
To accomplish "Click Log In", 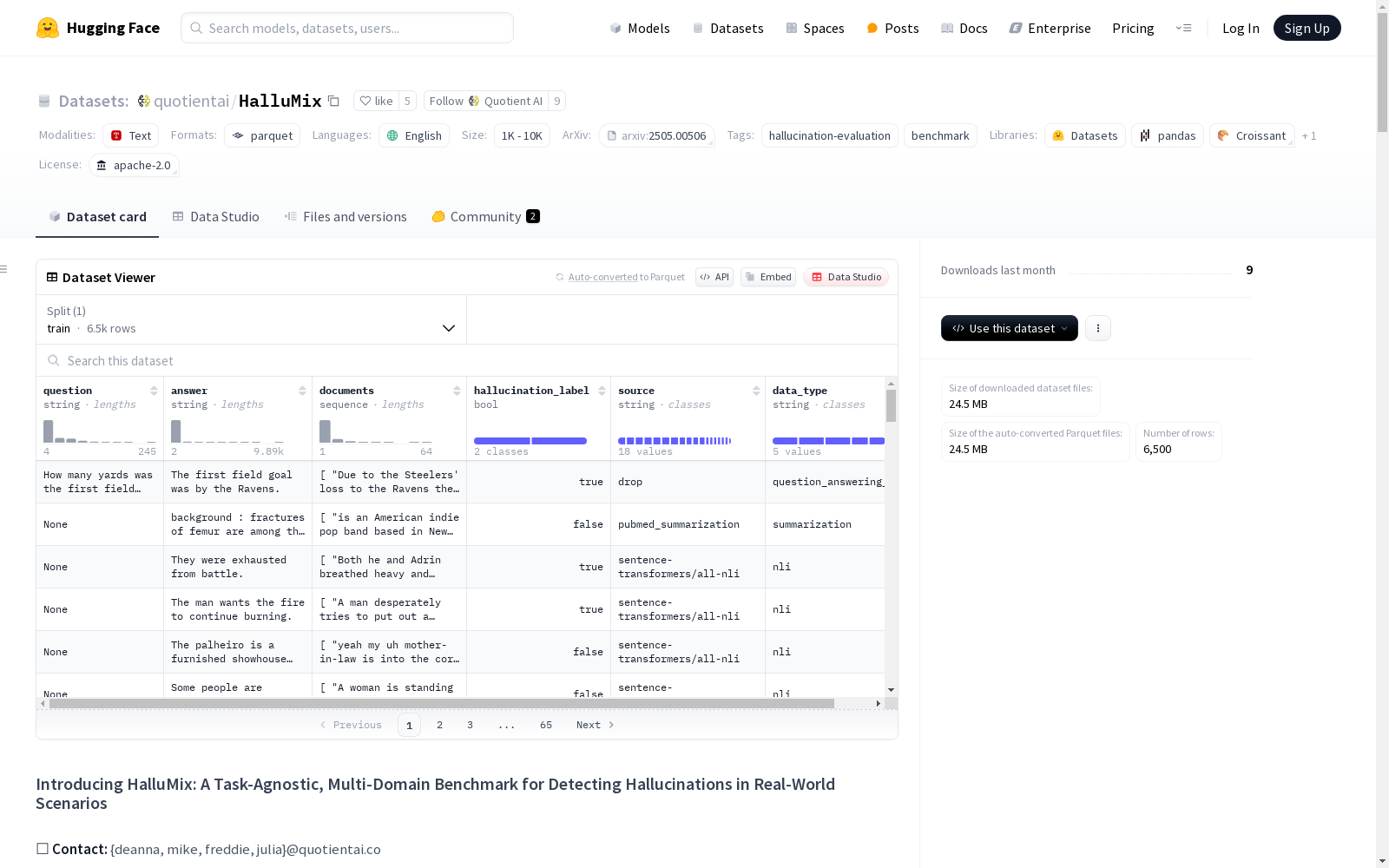I will coord(1241,28).
